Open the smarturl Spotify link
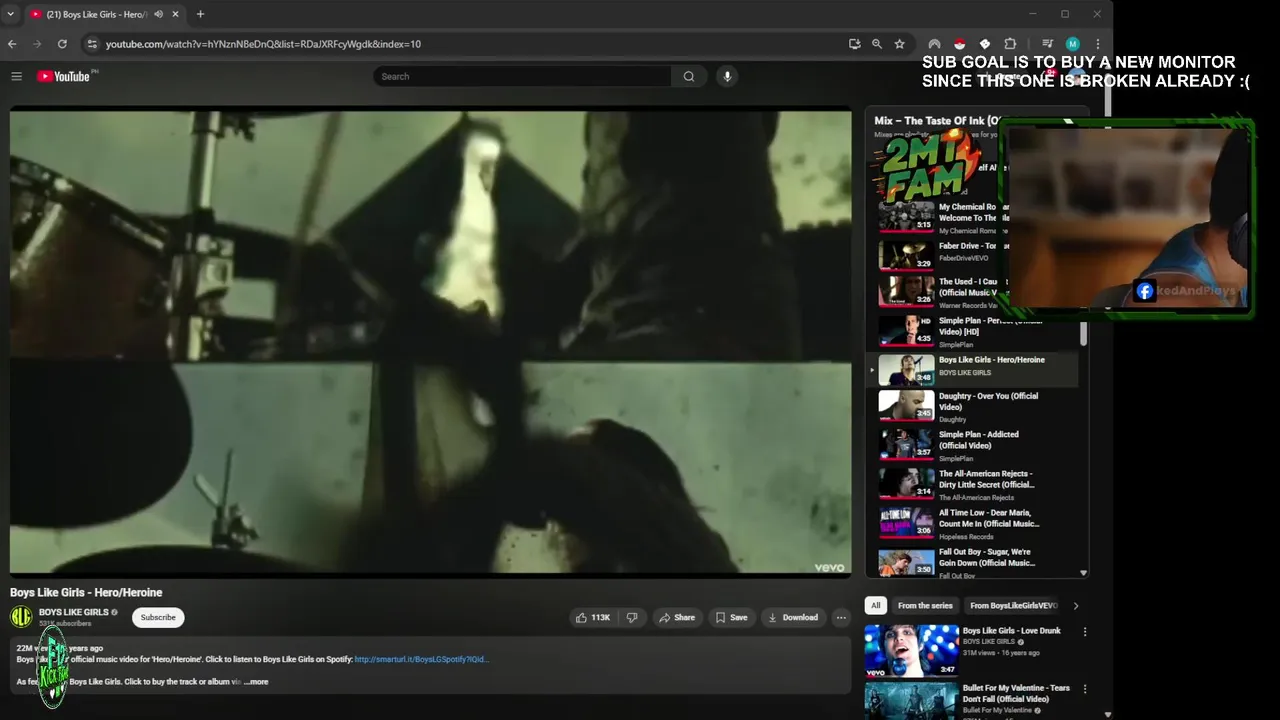The height and width of the screenshot is (720, 1280). pyautogui.click(x=421, y=660)
